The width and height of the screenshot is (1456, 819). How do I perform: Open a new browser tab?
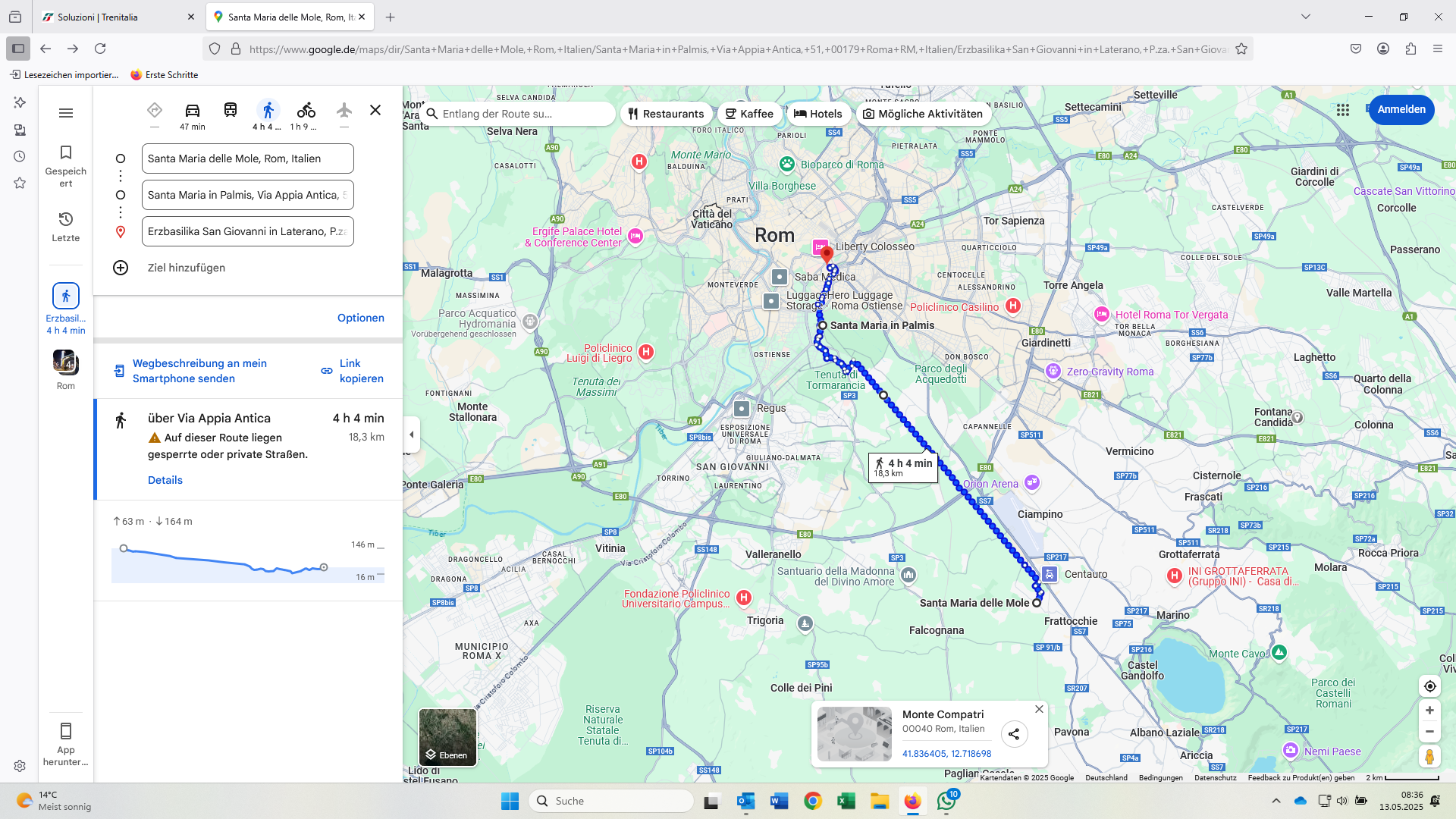[x=390, y=17]
